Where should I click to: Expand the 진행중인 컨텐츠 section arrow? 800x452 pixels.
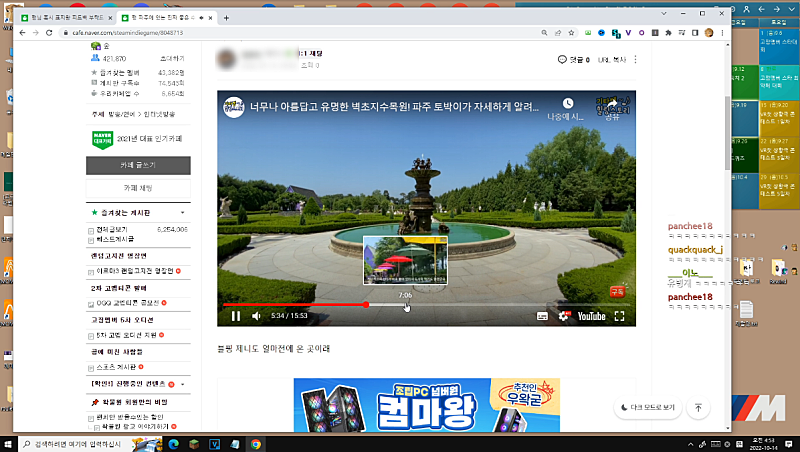coord(182,384)
